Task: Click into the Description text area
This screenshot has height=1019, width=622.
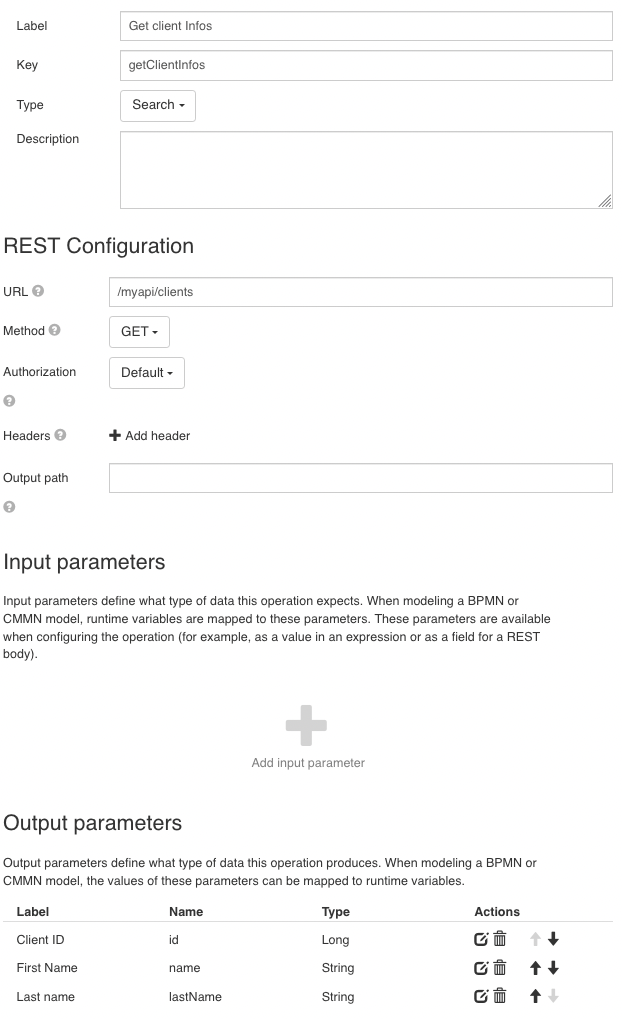Action: pyautogui.click(x=366, y=169)
